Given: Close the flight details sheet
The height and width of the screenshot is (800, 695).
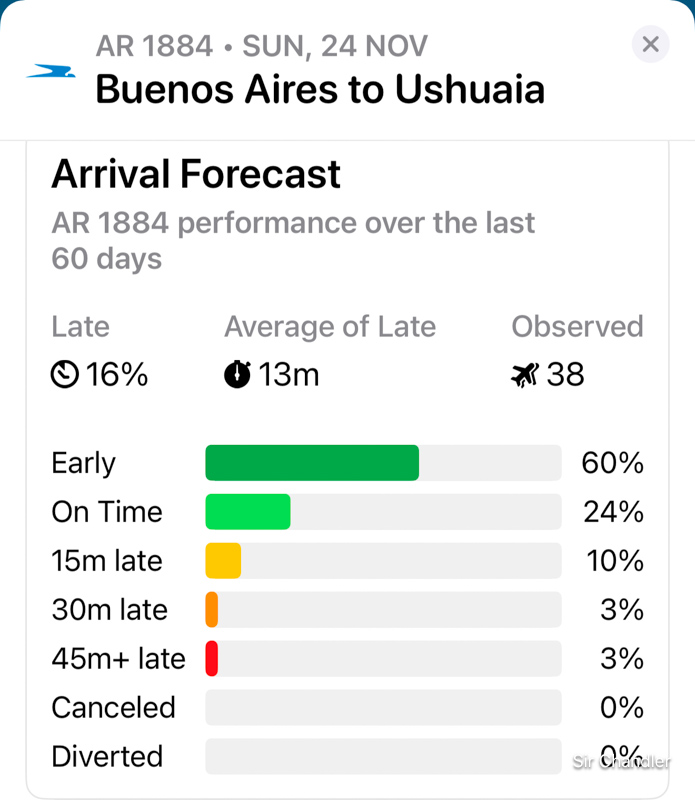Looking at the screenshot, I should point(650,45).
